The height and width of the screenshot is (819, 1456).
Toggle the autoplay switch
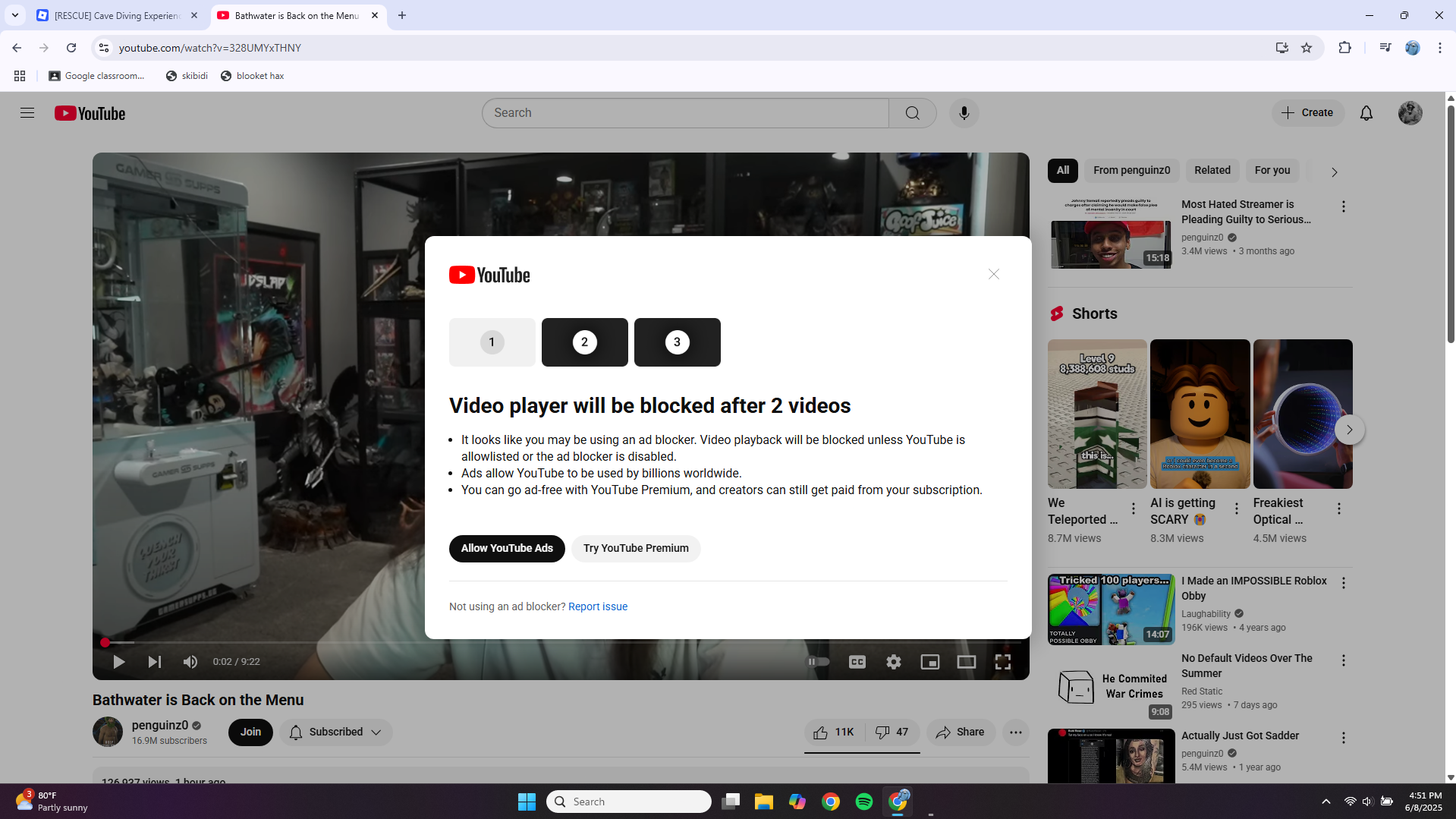point(817,662)
